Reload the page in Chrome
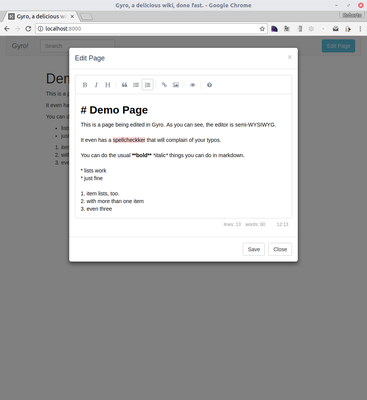This screenshot has height=400, width=367. [28, 29]
